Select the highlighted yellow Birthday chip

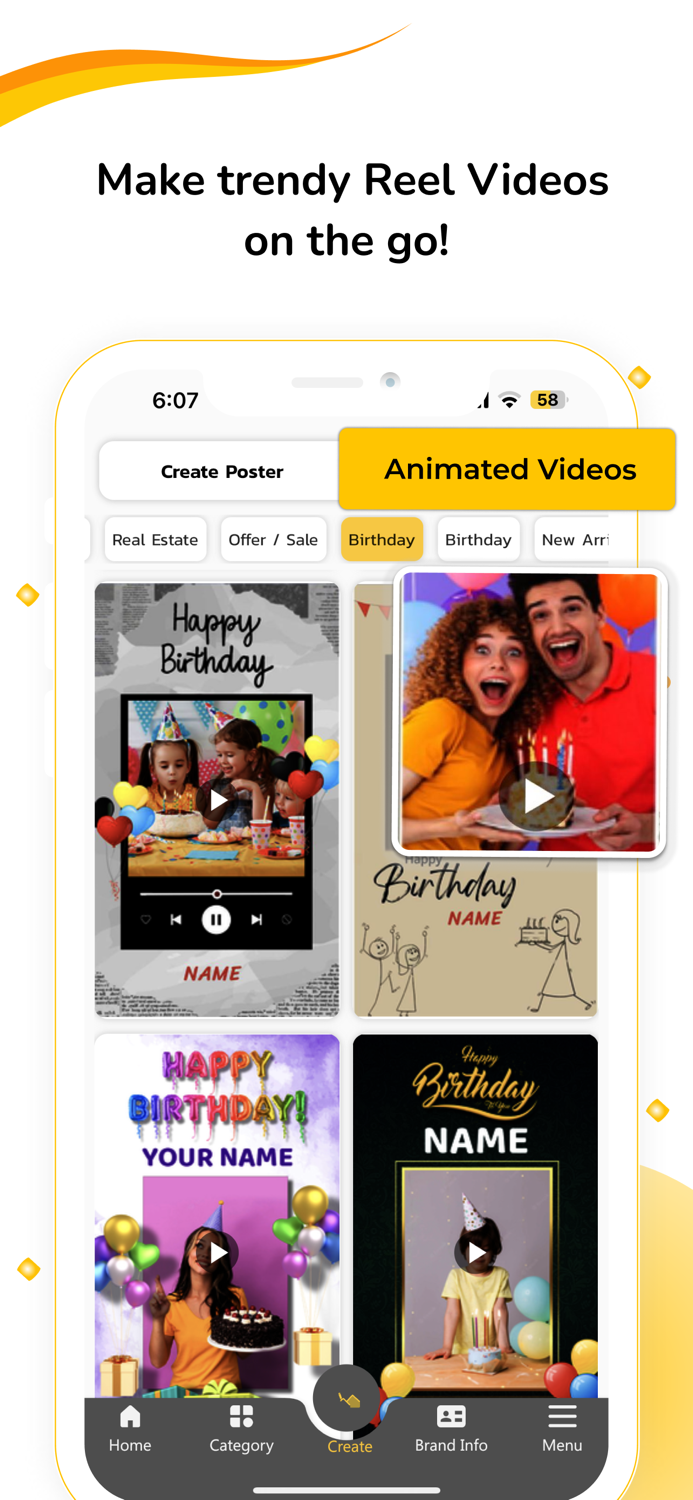coord(381,540)
